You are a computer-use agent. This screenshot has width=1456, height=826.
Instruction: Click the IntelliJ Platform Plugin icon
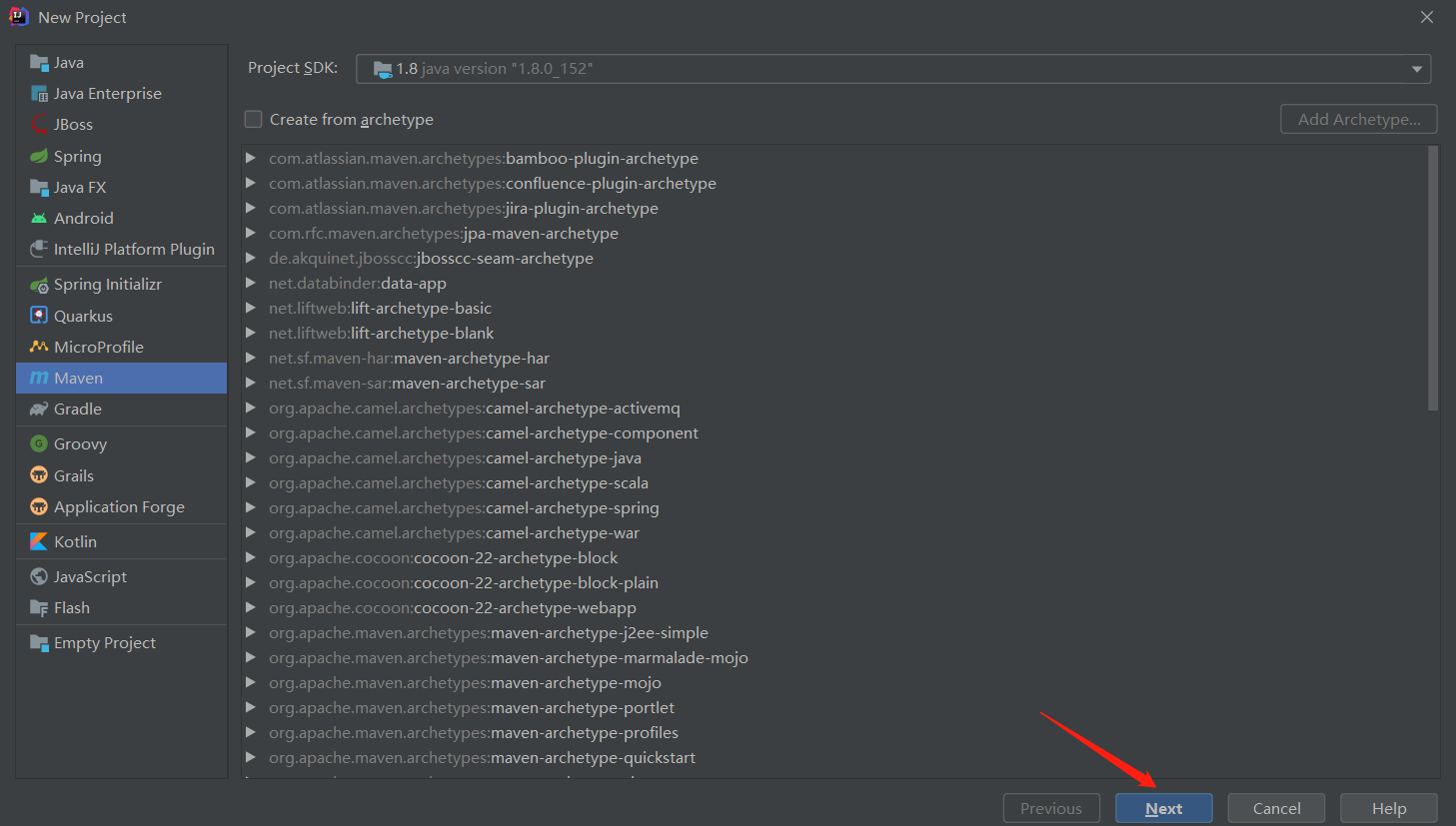(39, 249)
